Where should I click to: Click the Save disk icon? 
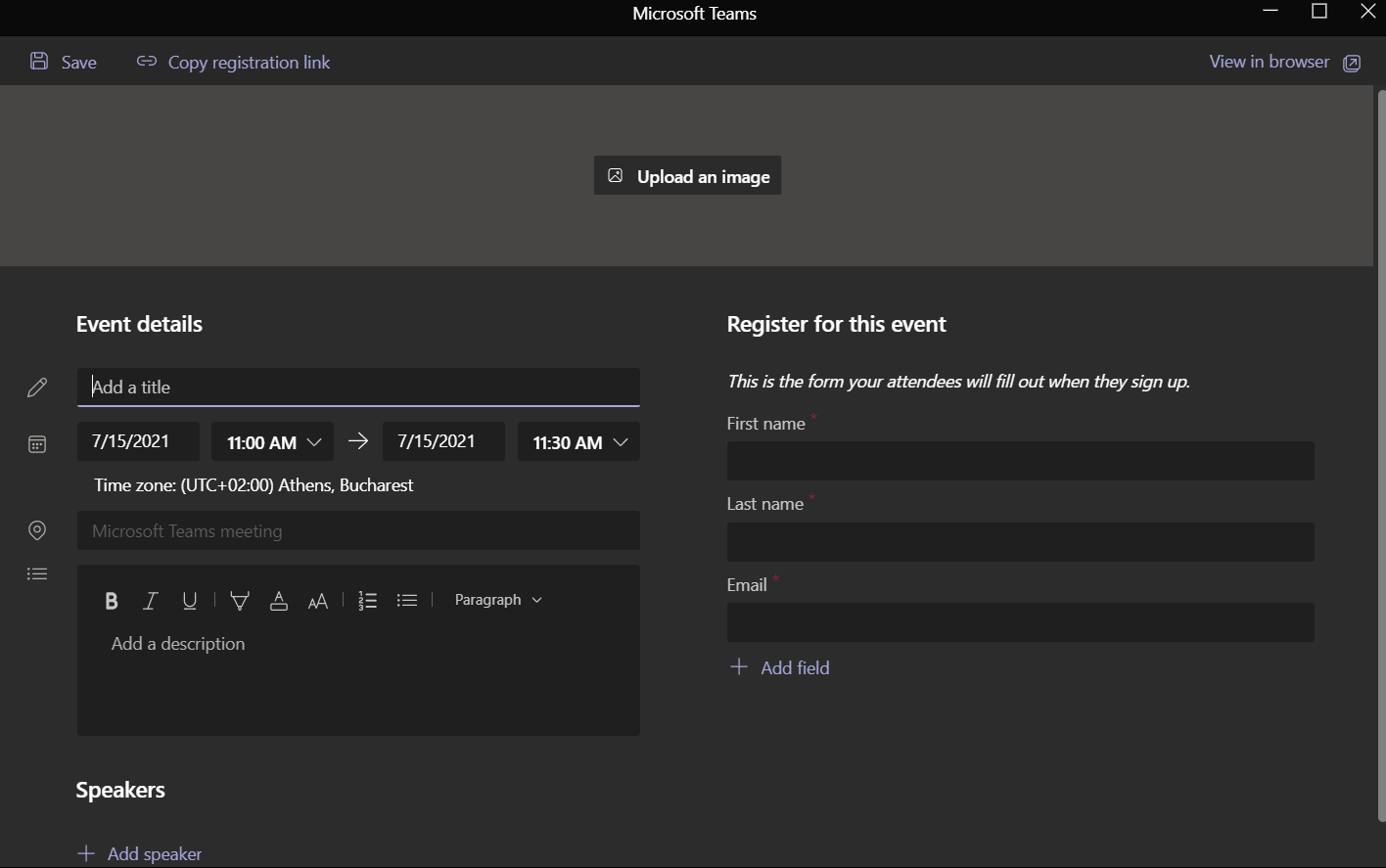pyautogui.click(x=39, y=62)
